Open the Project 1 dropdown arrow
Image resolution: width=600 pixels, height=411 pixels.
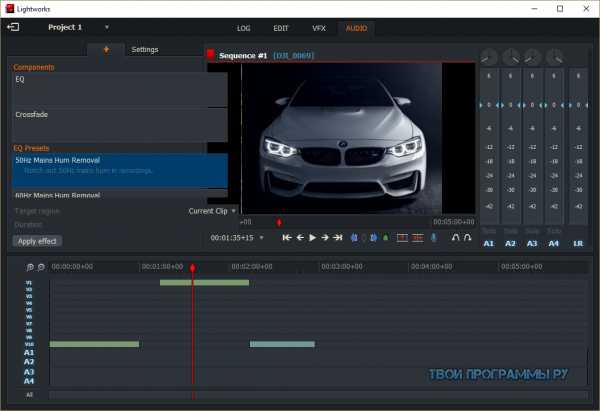pos(107,27)
